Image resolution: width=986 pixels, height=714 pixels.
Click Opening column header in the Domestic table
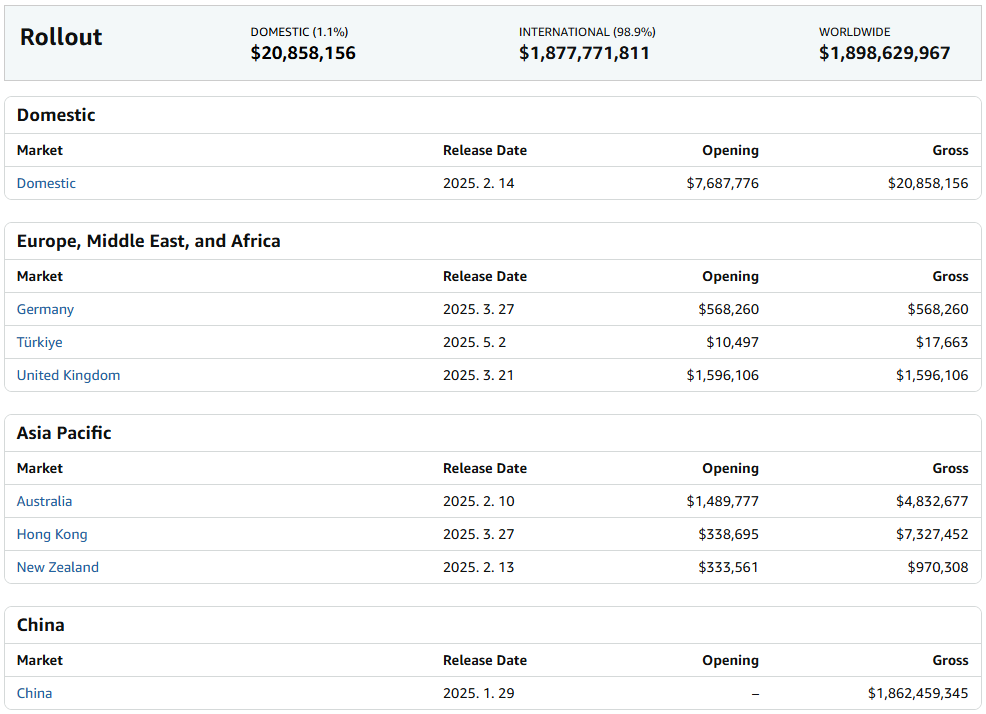[x=730, y=150]
